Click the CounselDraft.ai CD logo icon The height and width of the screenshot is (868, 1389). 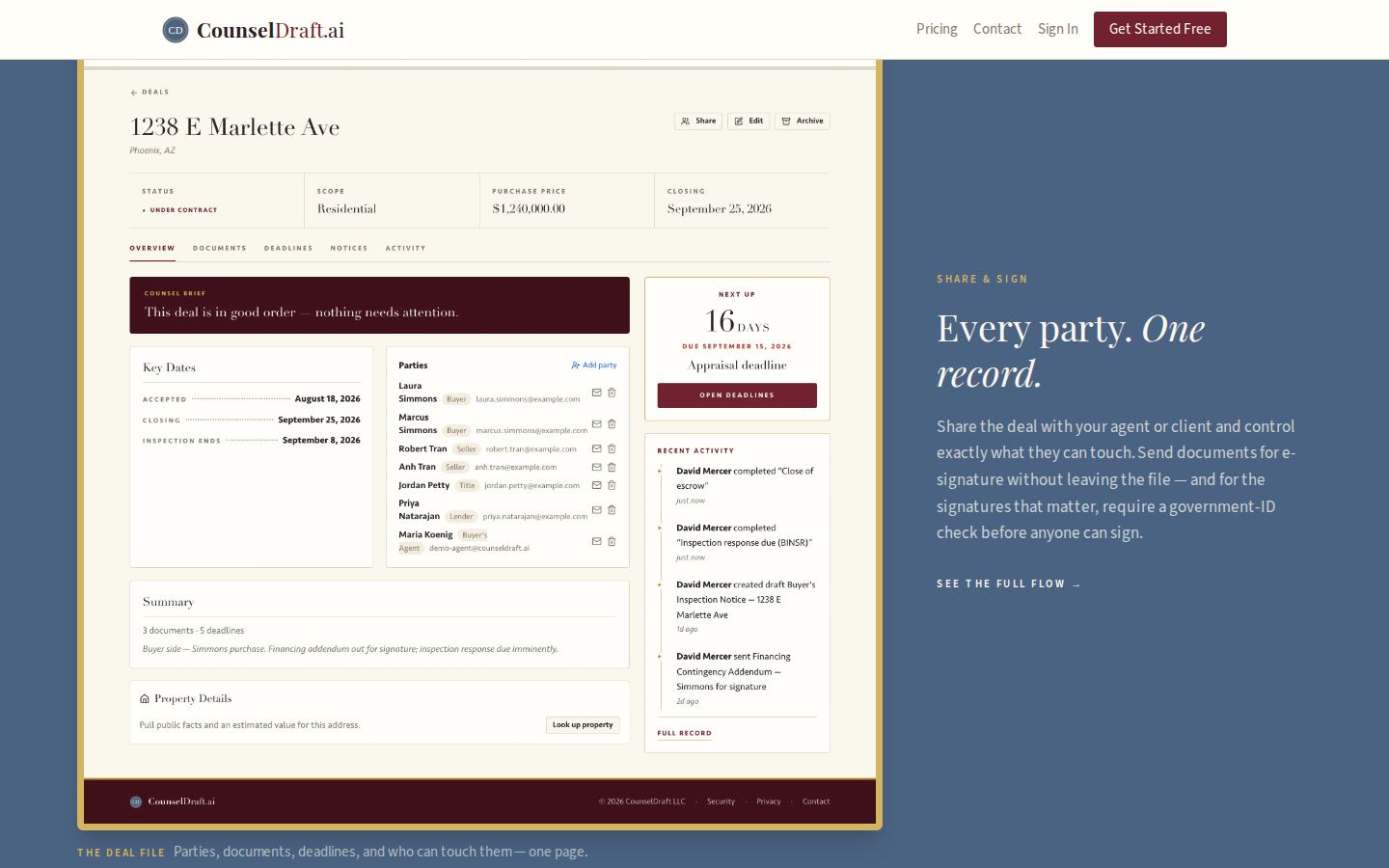coord(176,30)
